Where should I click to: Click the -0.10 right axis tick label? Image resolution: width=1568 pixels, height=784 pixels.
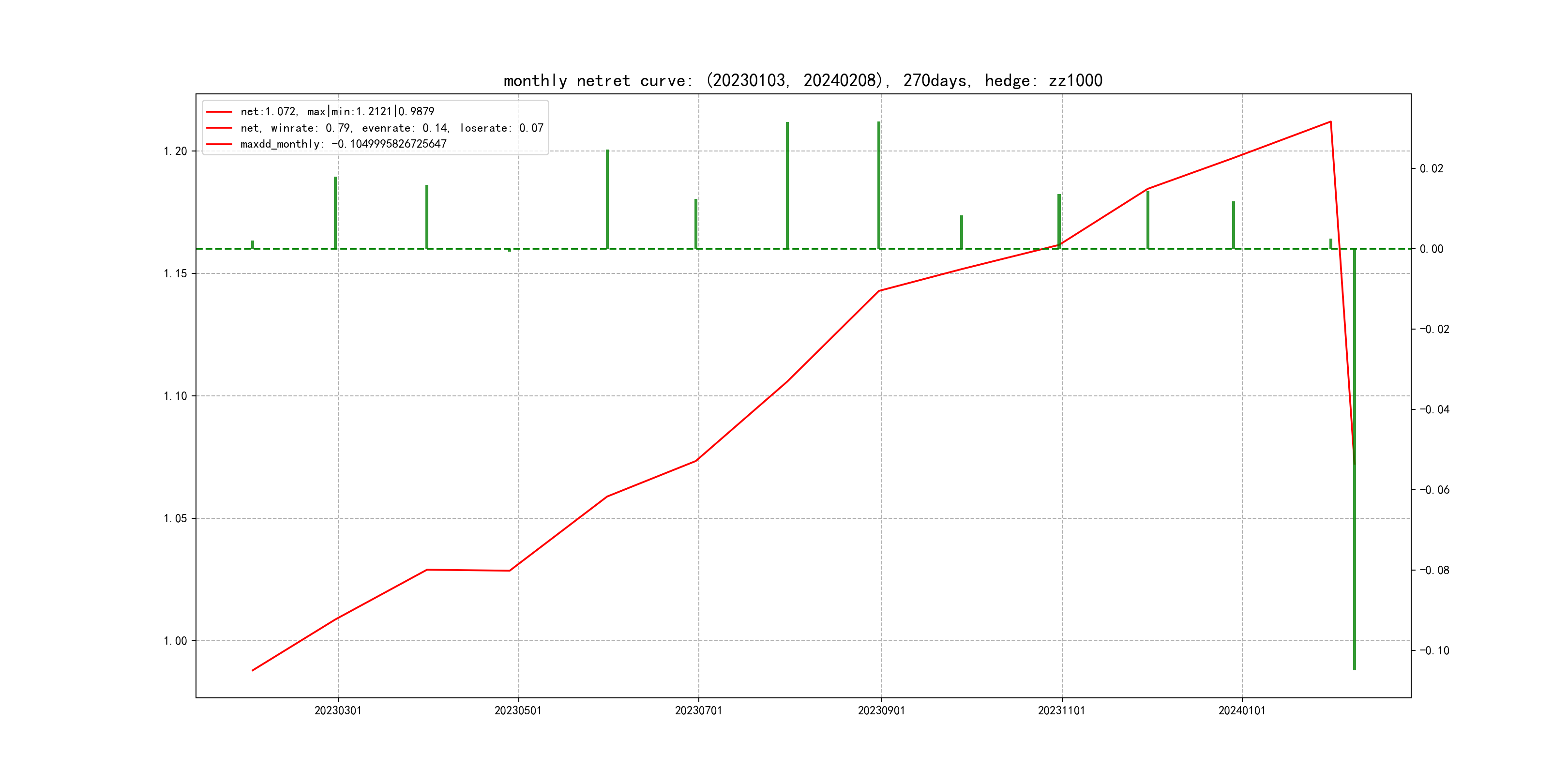(x=1434, y=651)
